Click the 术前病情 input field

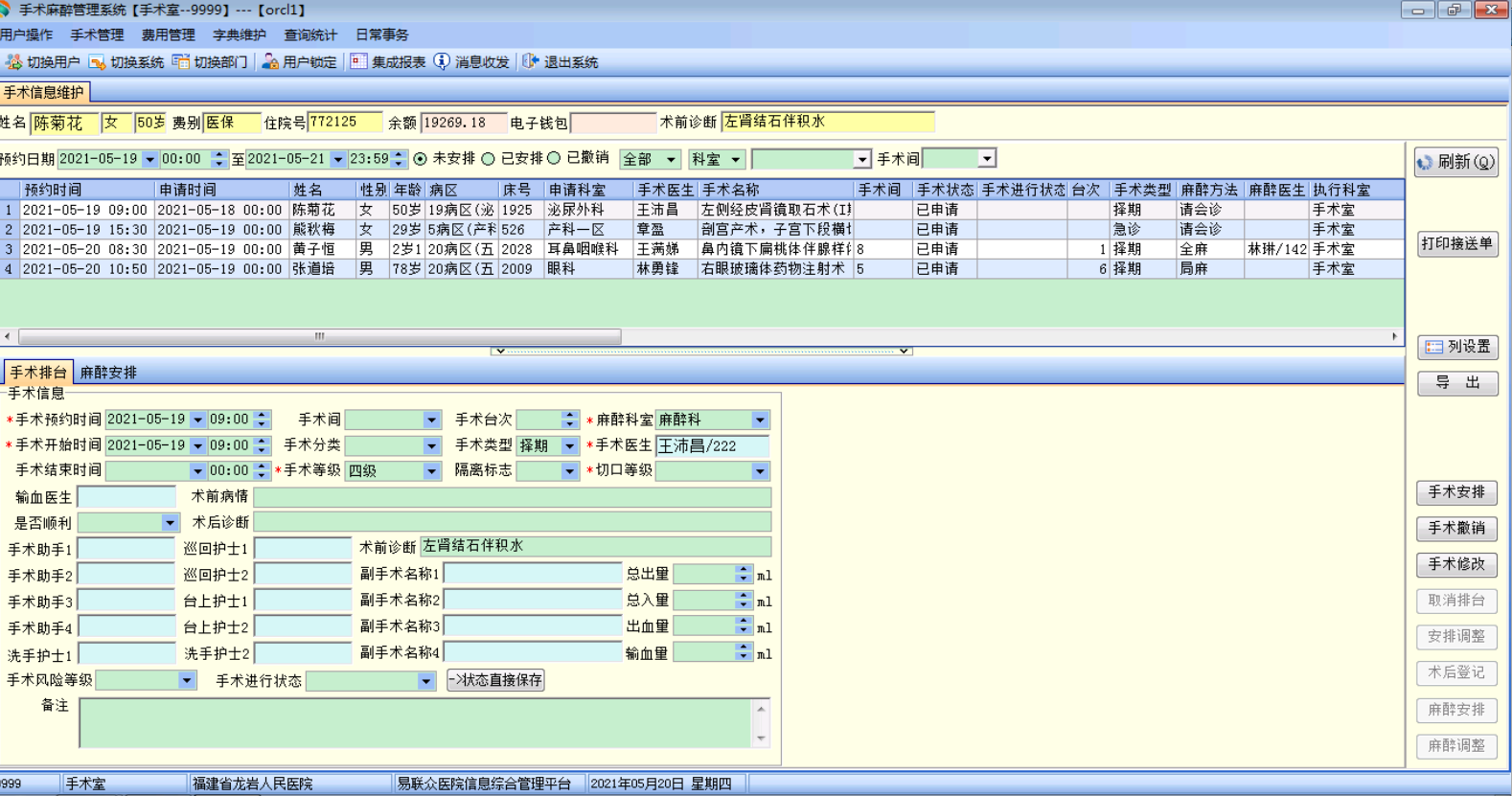pos(513,496)
